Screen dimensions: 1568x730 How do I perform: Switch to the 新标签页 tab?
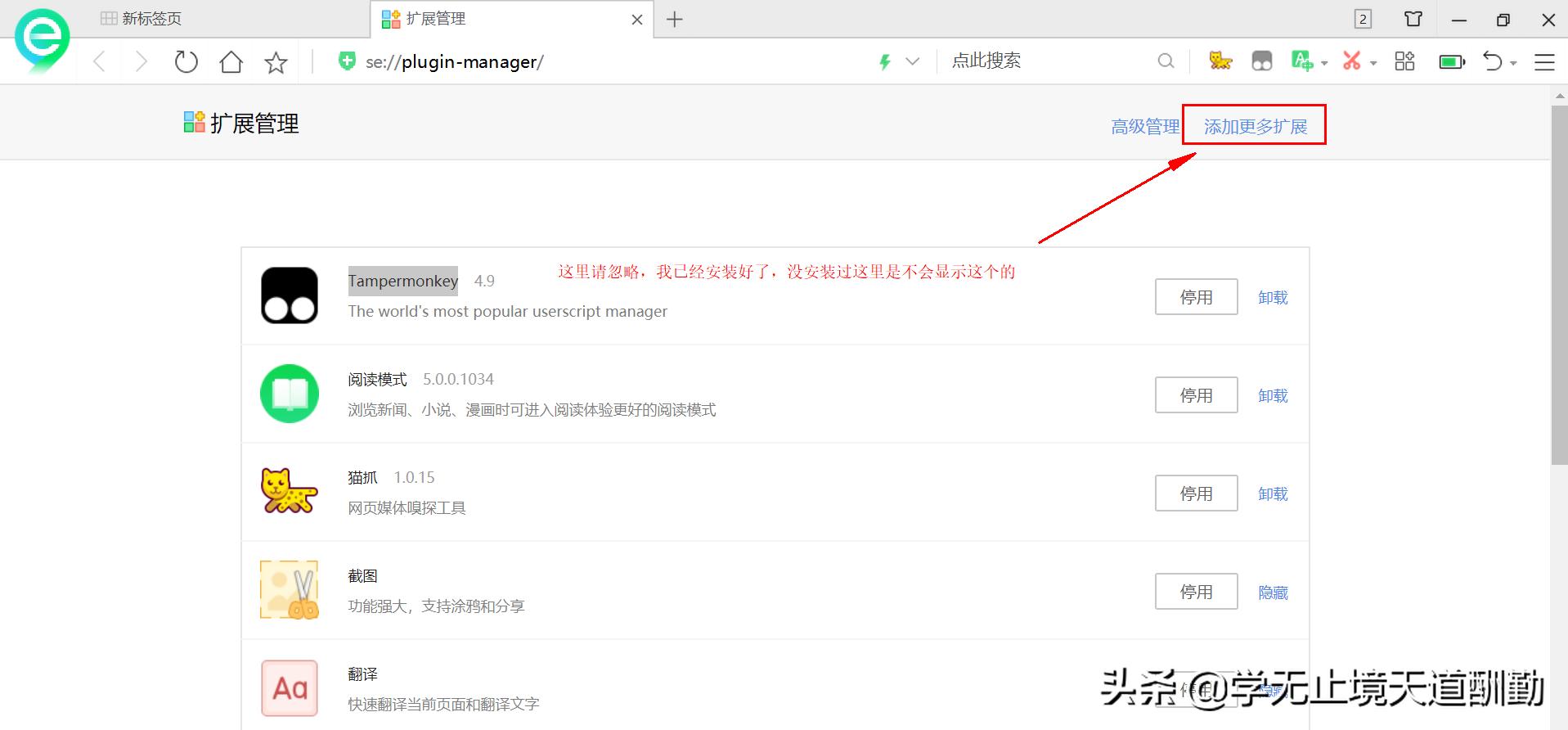pos(151,19)
